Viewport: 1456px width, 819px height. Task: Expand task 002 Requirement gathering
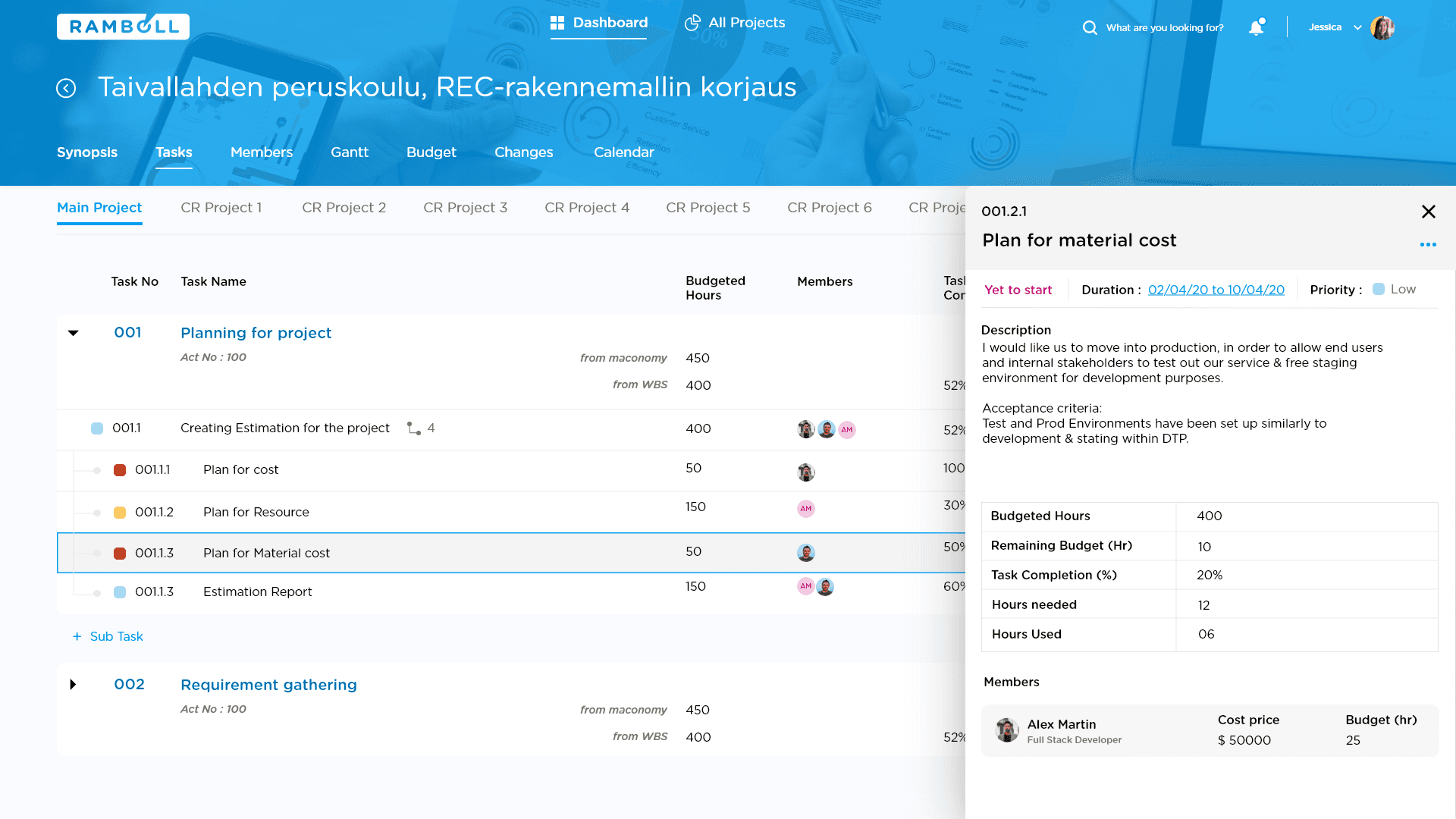pos(74,685)
